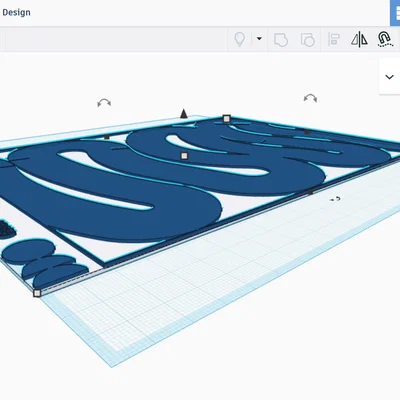The height and width of the screenshot is (400, 400).
Task: Select the black cone lift handle
Action: (184, 113)
